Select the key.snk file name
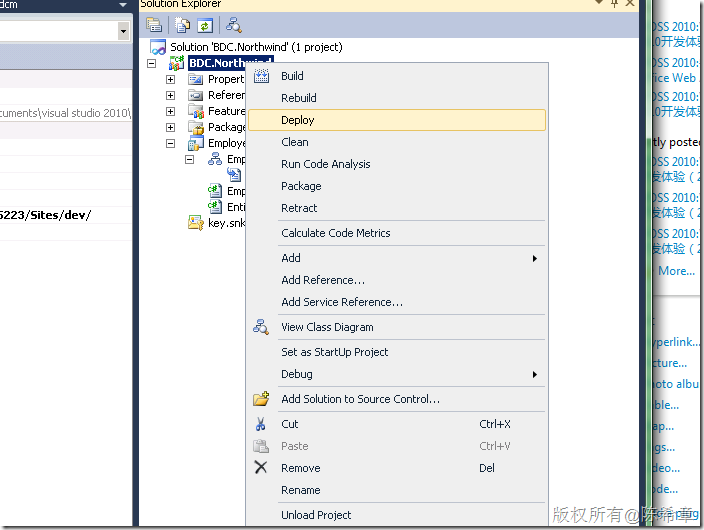Screen dimensions: 704x530 [227, 223]
